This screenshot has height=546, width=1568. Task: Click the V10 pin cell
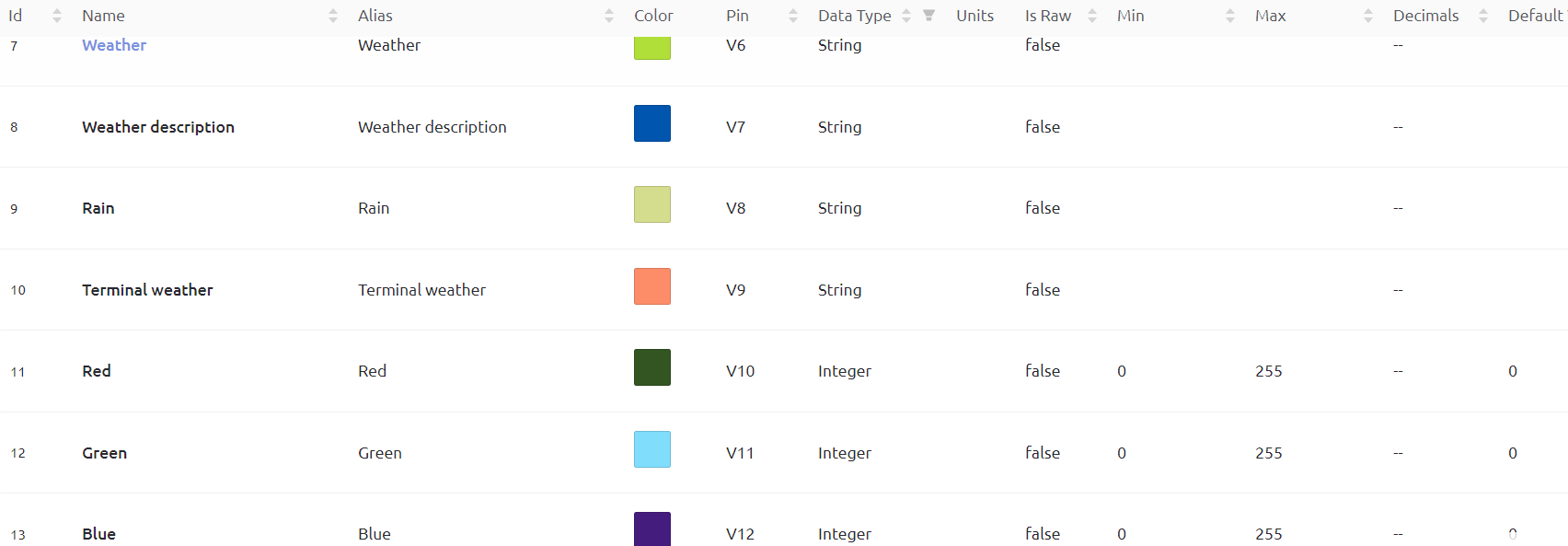pyautogui.click(x=740, y=371)
